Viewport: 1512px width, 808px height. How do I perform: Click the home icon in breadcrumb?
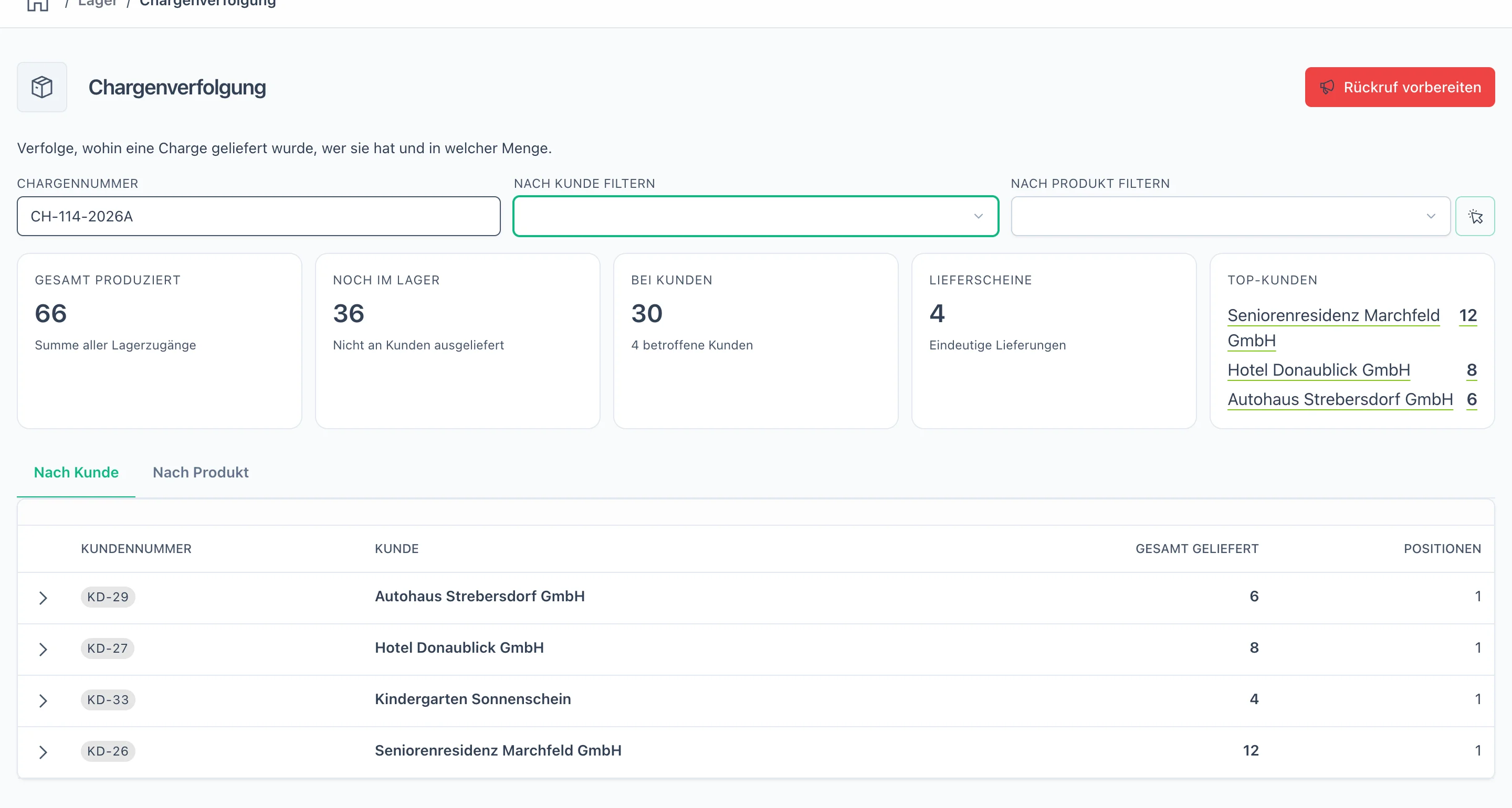tap(38, 5)
